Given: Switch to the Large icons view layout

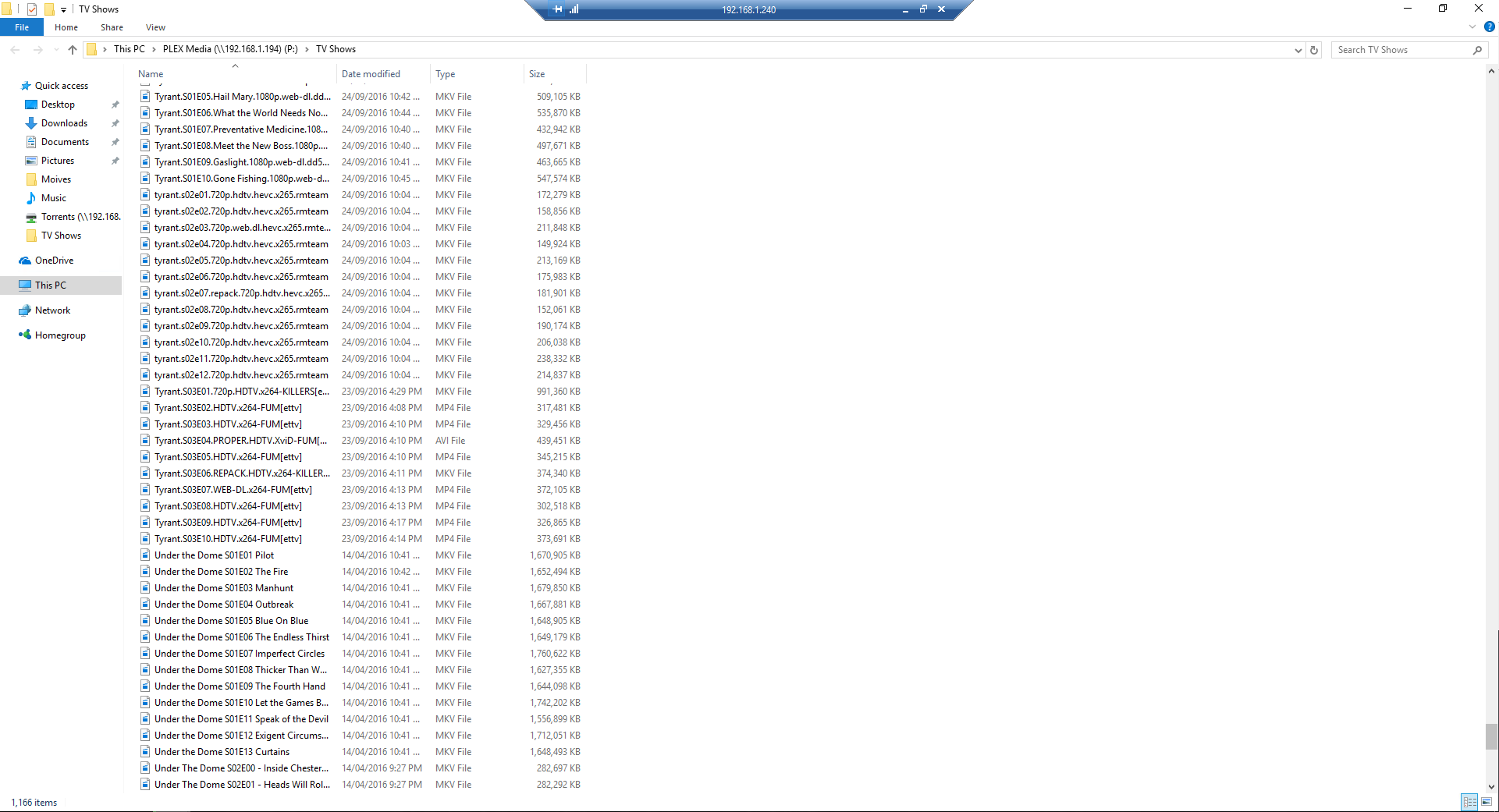Looking at the screenshot, I should pyautogui.click(x=1487, y=802).
